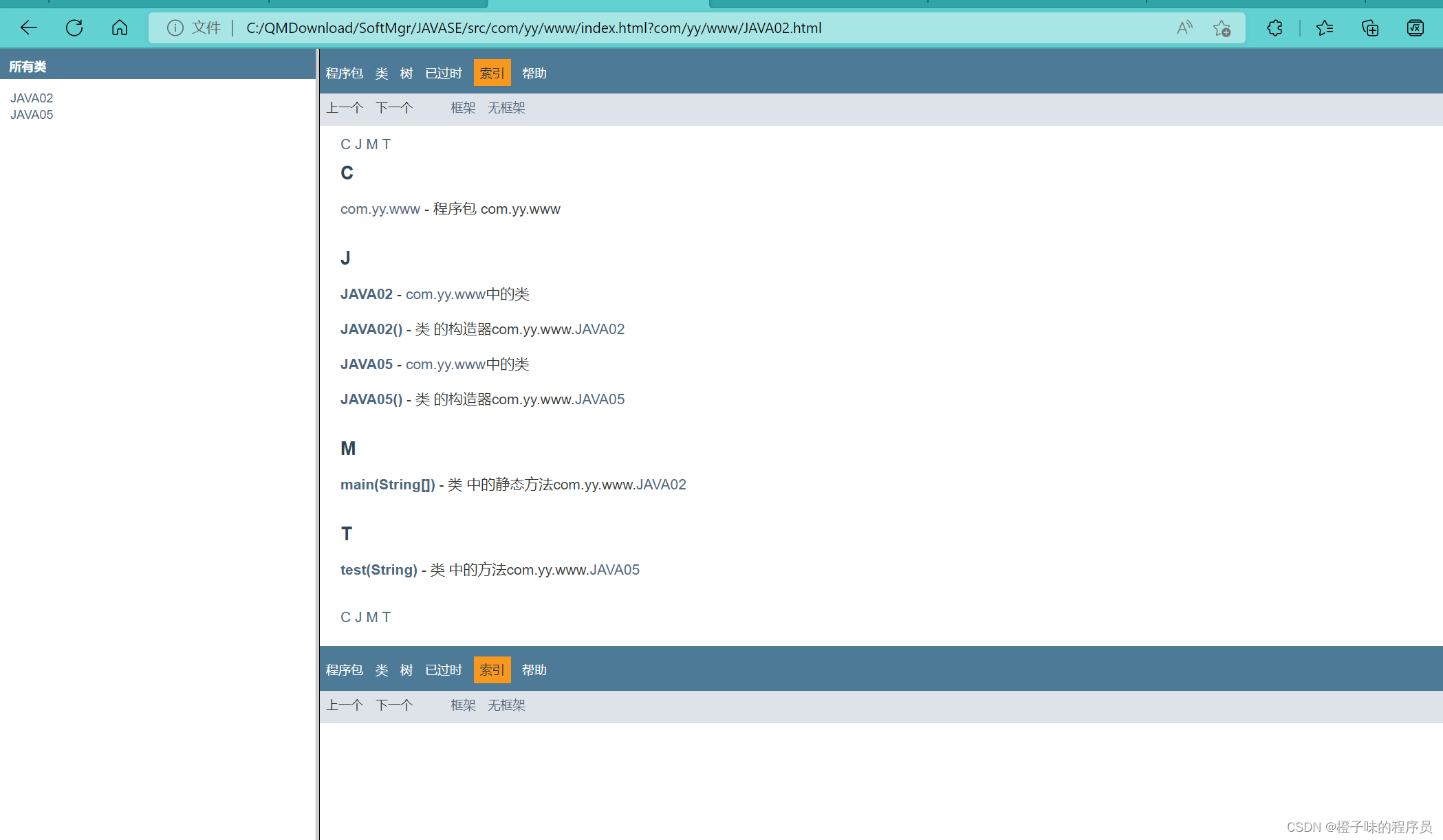Screen dimensions: 1443x840
Task: Open JAVA05() constructor link
Action: tap(371, 399)
